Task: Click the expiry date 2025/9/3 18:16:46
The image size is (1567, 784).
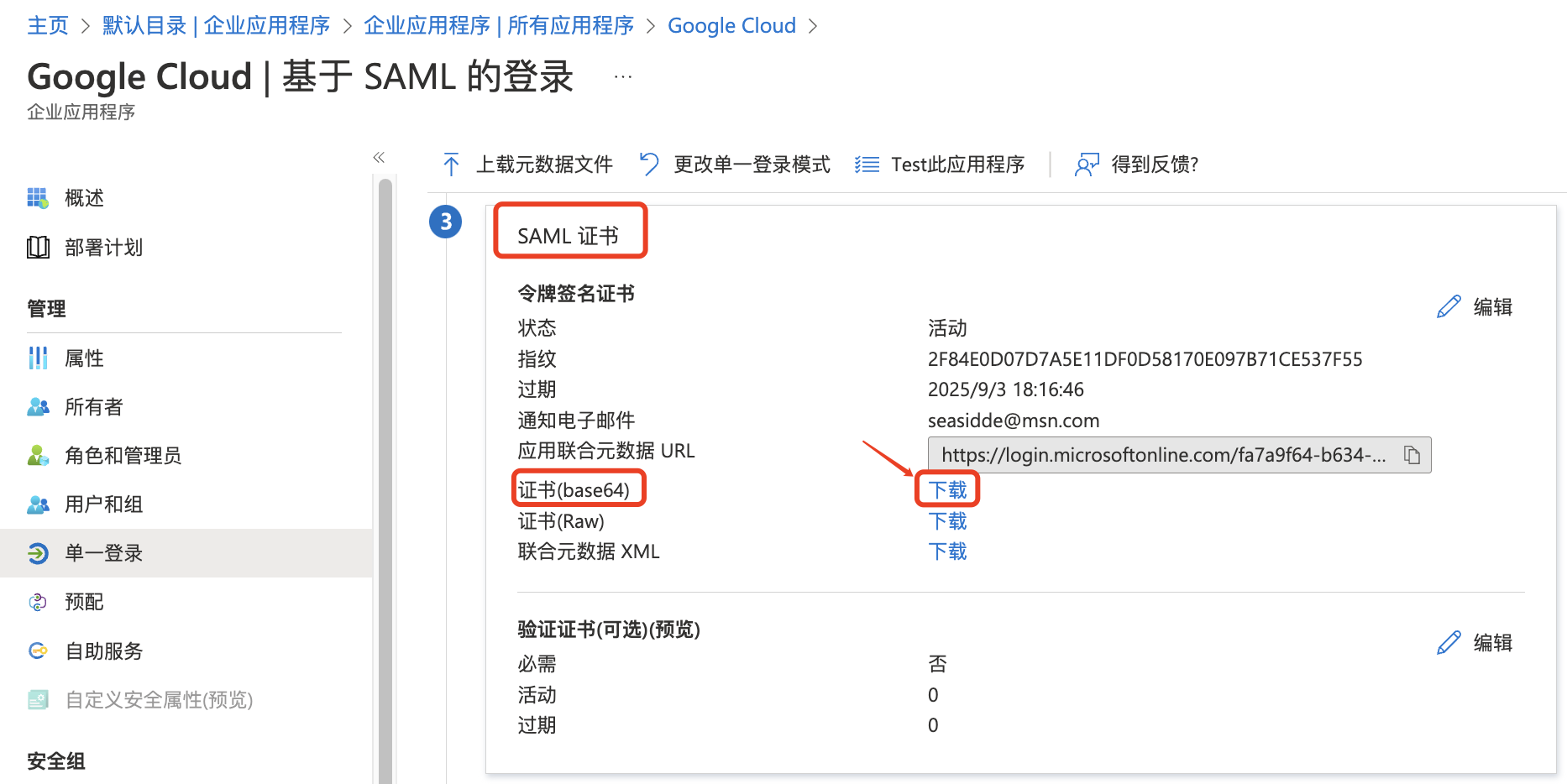Action: click(1005, 389)
